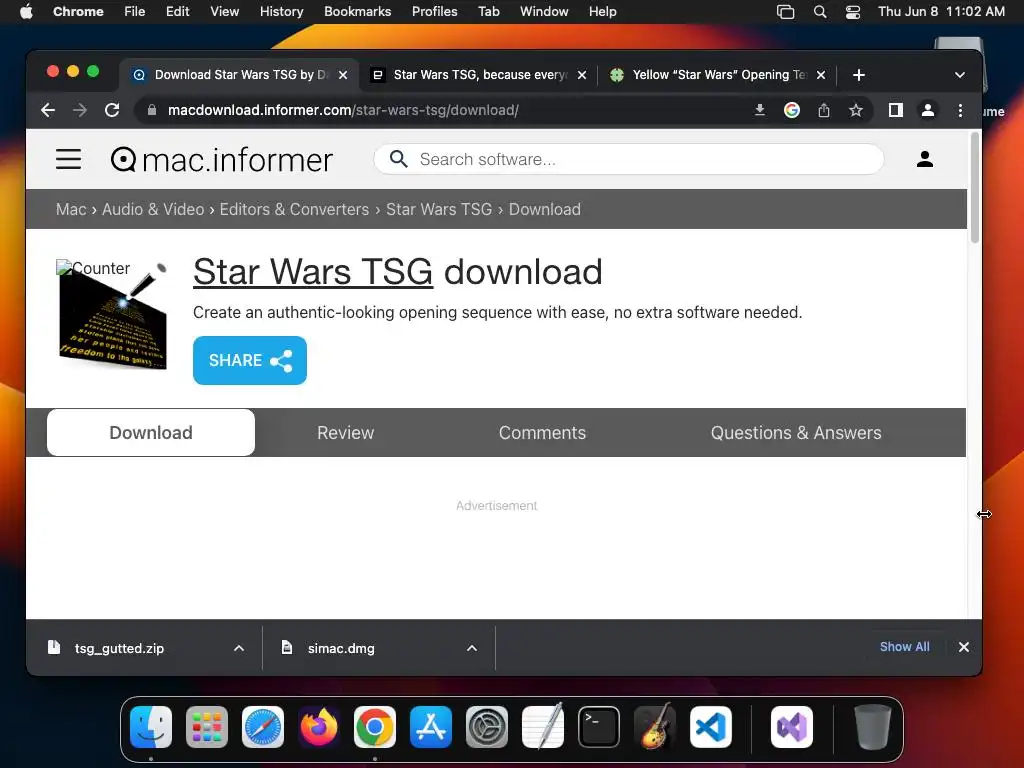1024x768 pixels.
Task: Click the Google icon in the address bar
Action: pyautogui.click(x=792, y=110)
